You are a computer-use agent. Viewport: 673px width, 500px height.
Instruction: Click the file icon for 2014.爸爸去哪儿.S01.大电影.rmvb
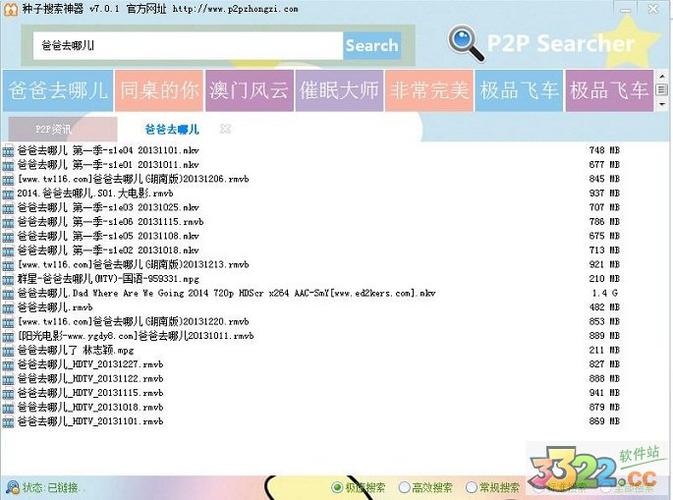pos(8,193)
